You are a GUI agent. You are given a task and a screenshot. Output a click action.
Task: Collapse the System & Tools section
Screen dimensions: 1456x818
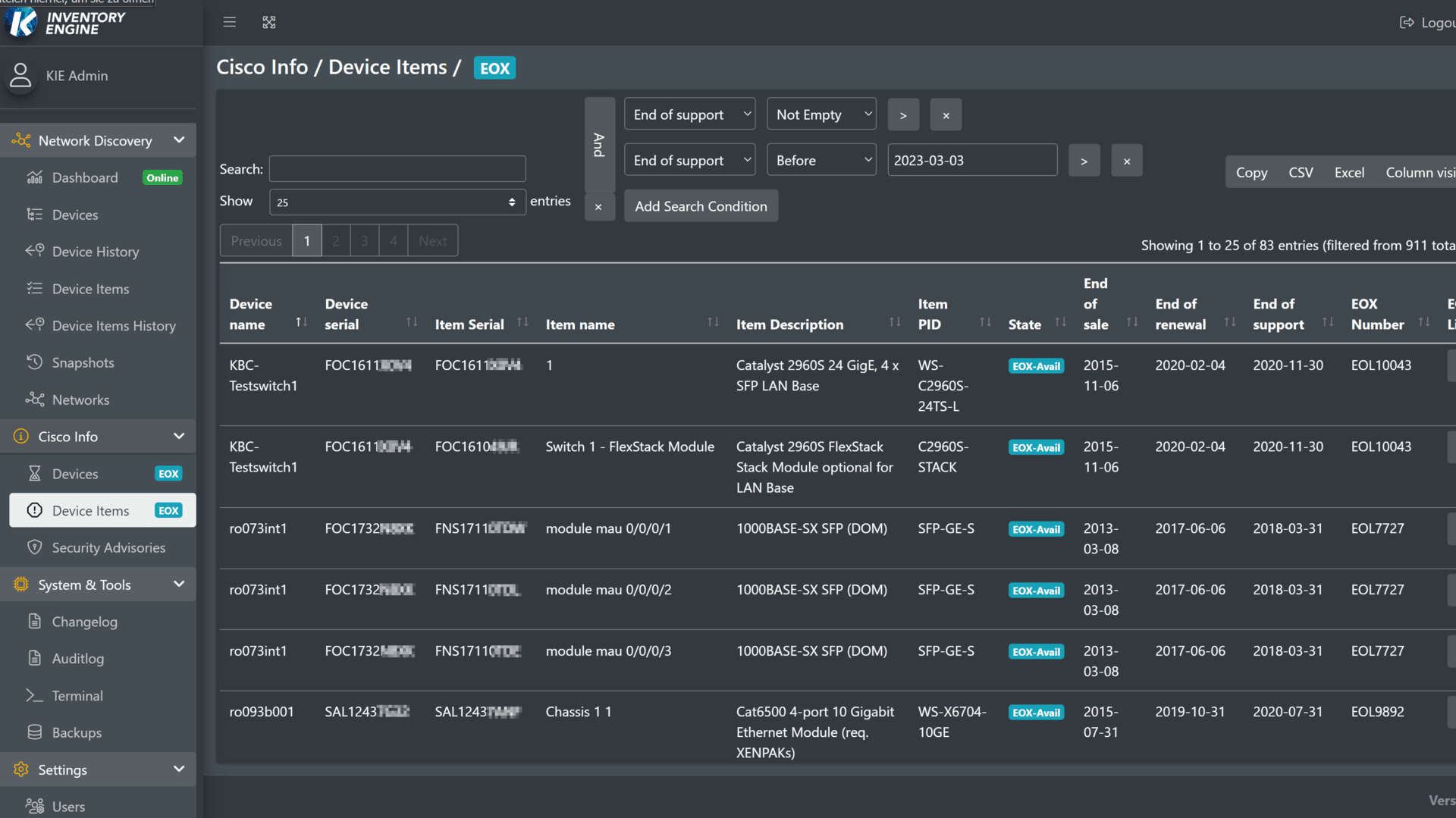(179, 584)
